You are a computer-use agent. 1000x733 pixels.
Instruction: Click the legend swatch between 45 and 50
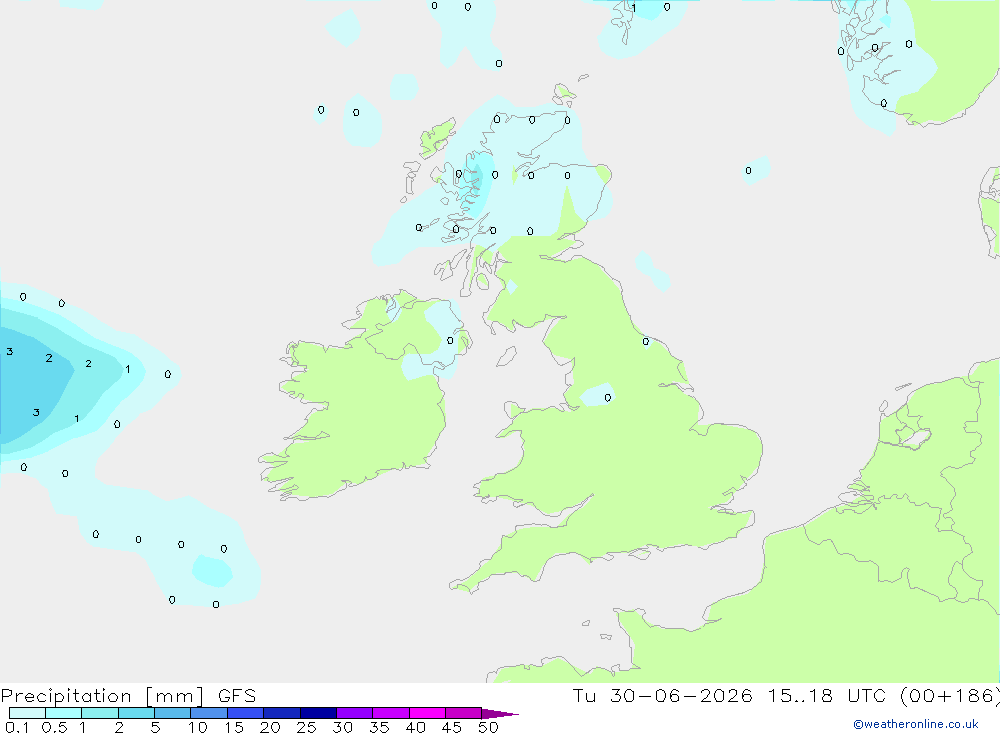[464, 713]
